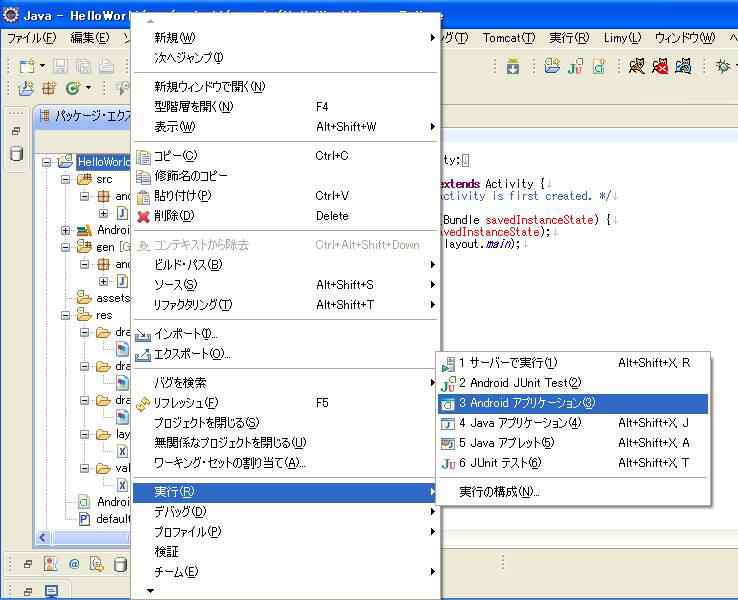The height and width of the screenshot is (600, 738).
Task: Click エクスポート(O)... entry
Action: point(286,354)
